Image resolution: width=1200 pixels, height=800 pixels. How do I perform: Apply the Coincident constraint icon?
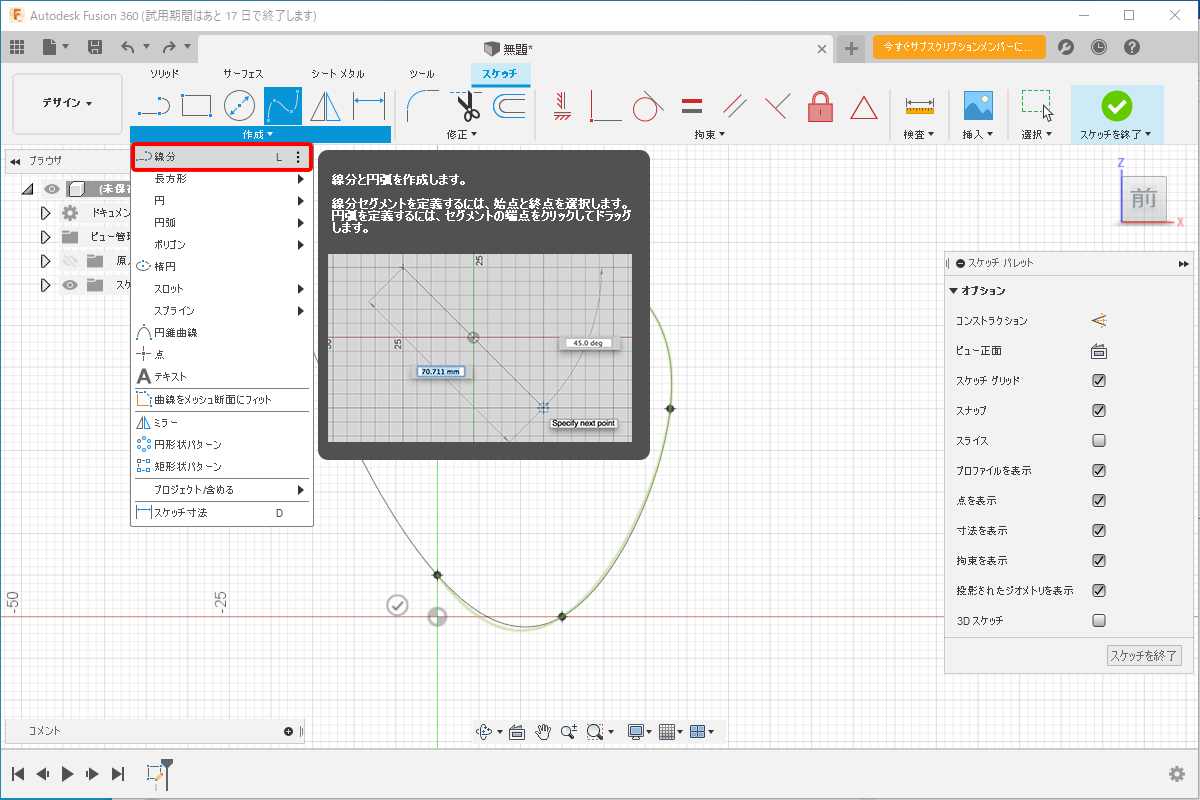point(605,105)
